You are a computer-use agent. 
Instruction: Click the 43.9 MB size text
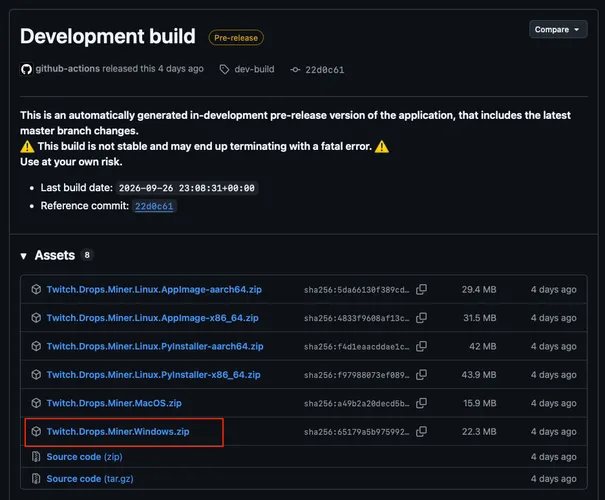[479, 375]
